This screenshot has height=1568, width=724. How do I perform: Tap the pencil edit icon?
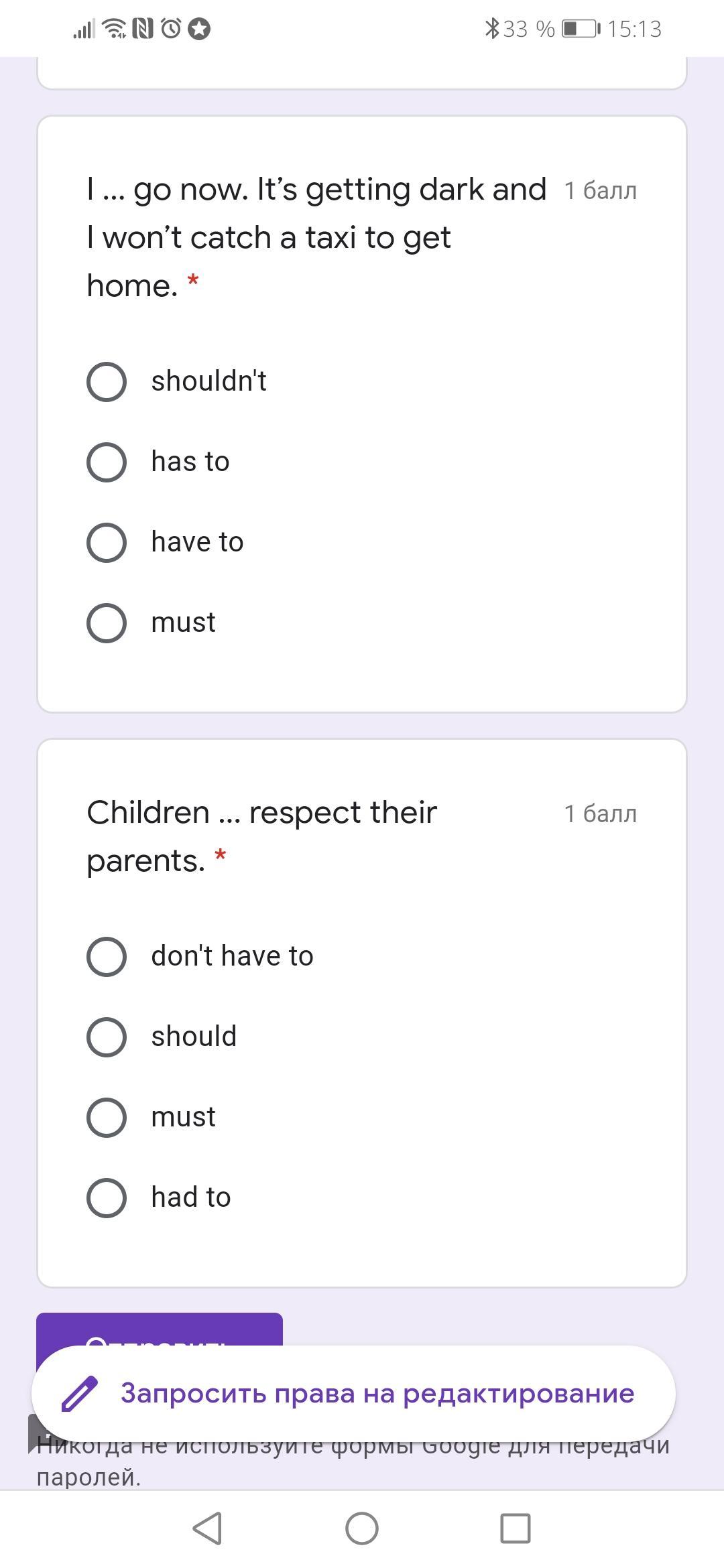80,1394
